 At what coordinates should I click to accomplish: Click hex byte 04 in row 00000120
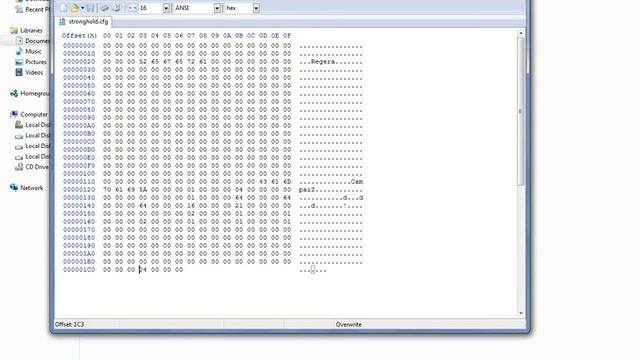239,190
